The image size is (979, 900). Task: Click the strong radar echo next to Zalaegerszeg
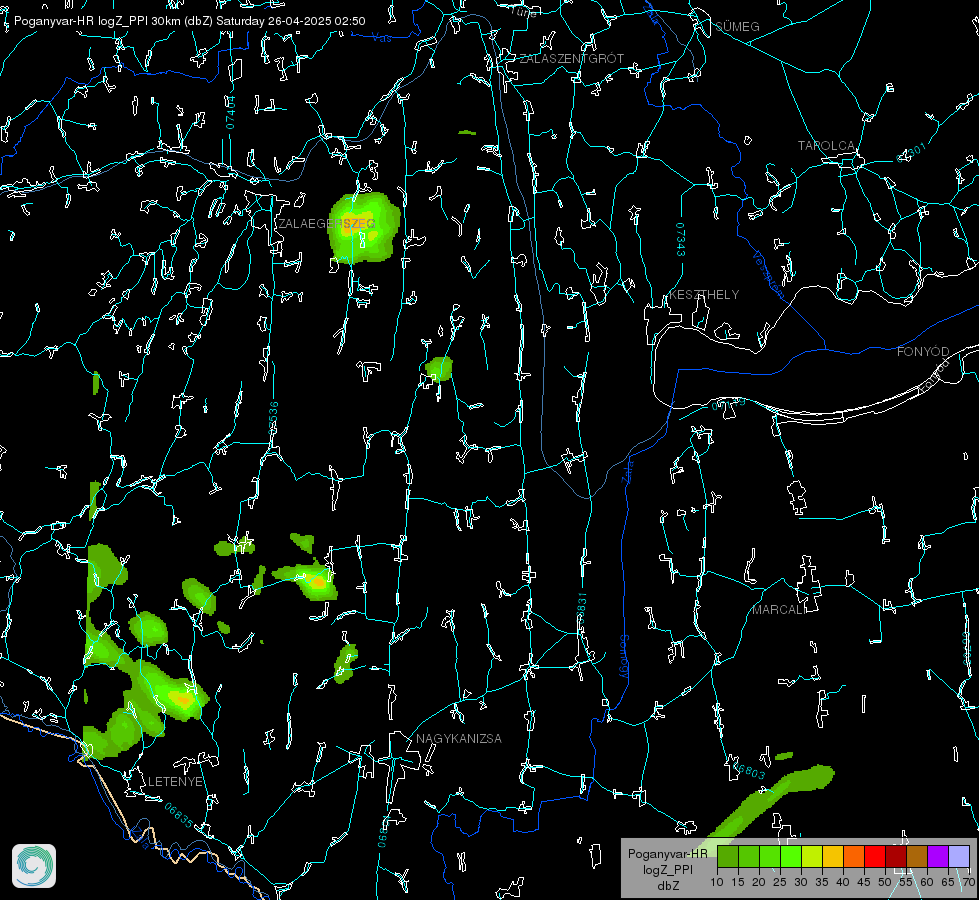tap(364, 228)
